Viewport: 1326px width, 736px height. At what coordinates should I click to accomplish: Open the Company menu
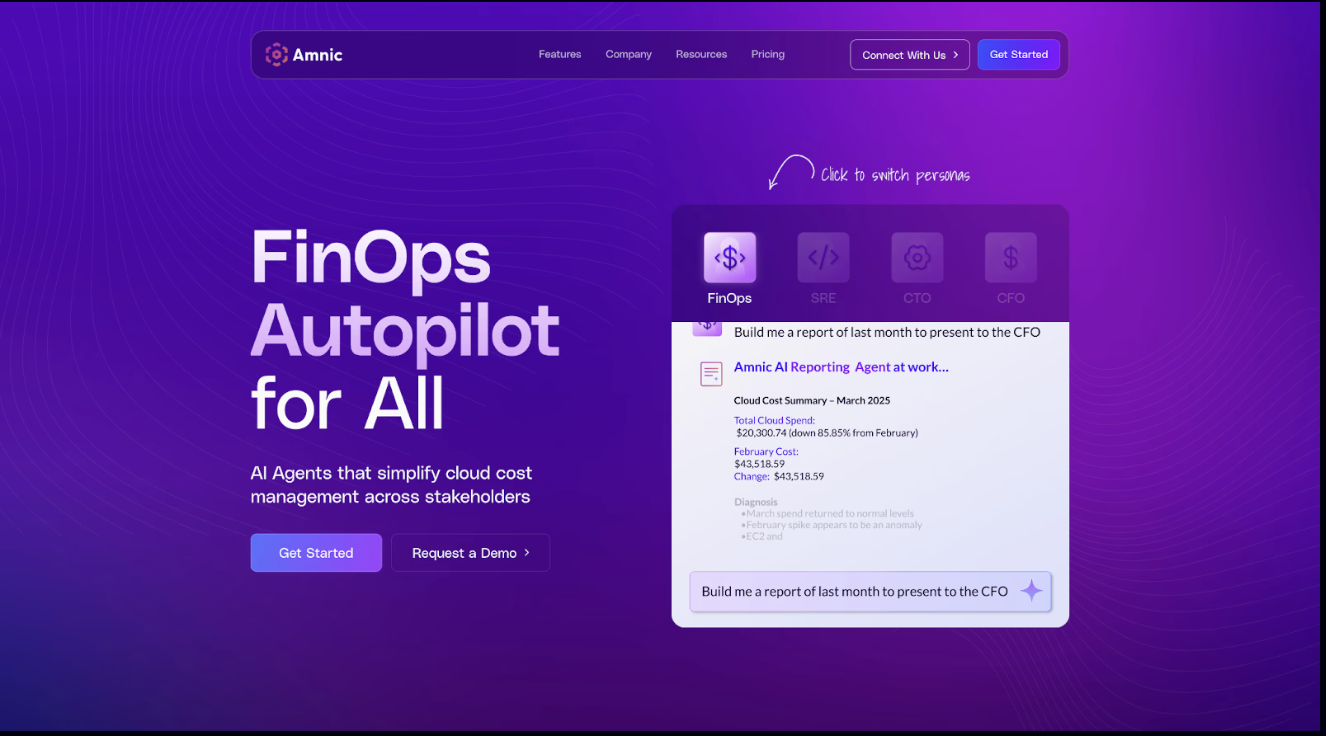628,54
